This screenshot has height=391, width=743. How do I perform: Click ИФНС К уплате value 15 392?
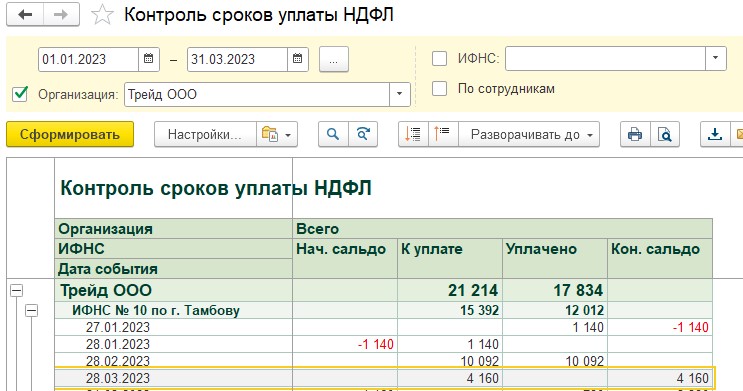[480, 310]
